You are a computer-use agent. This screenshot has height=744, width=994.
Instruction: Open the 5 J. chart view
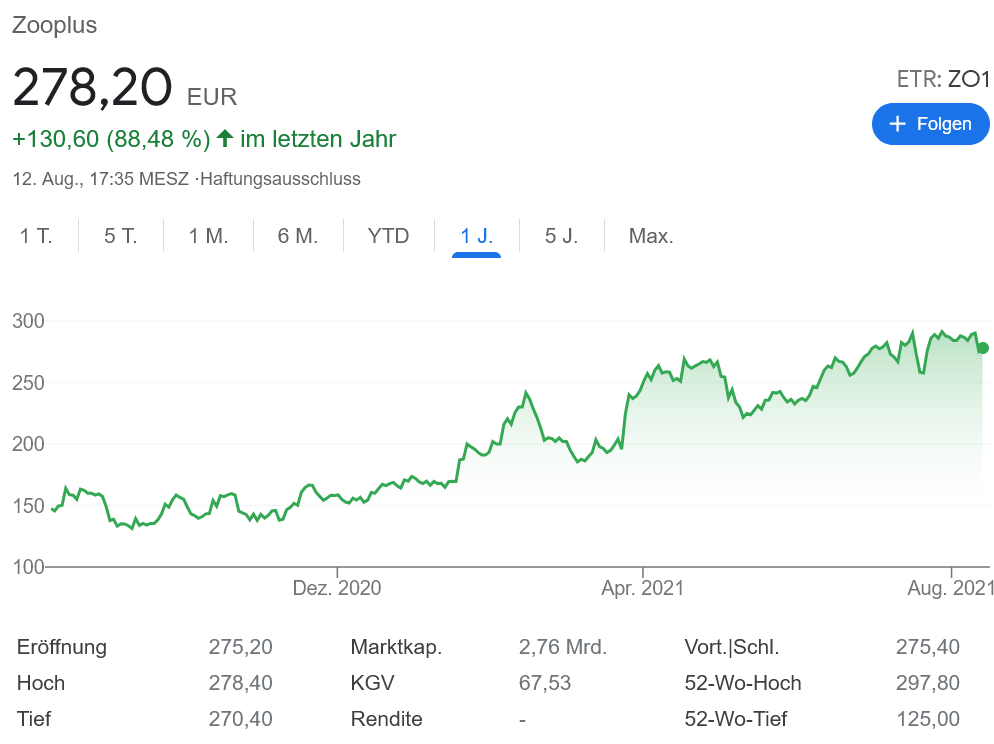(x=561, y=237)
